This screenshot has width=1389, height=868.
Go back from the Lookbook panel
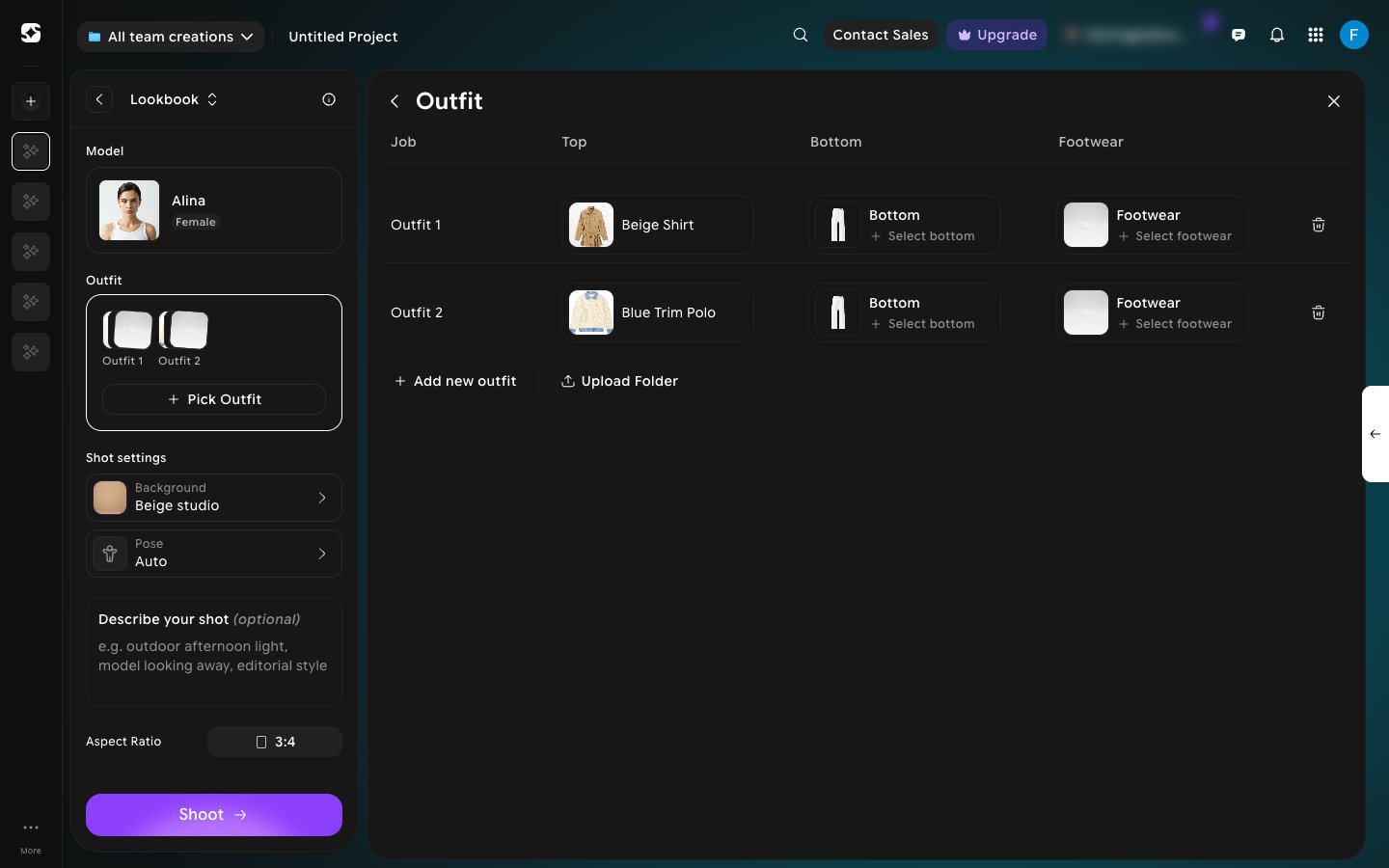99,99
